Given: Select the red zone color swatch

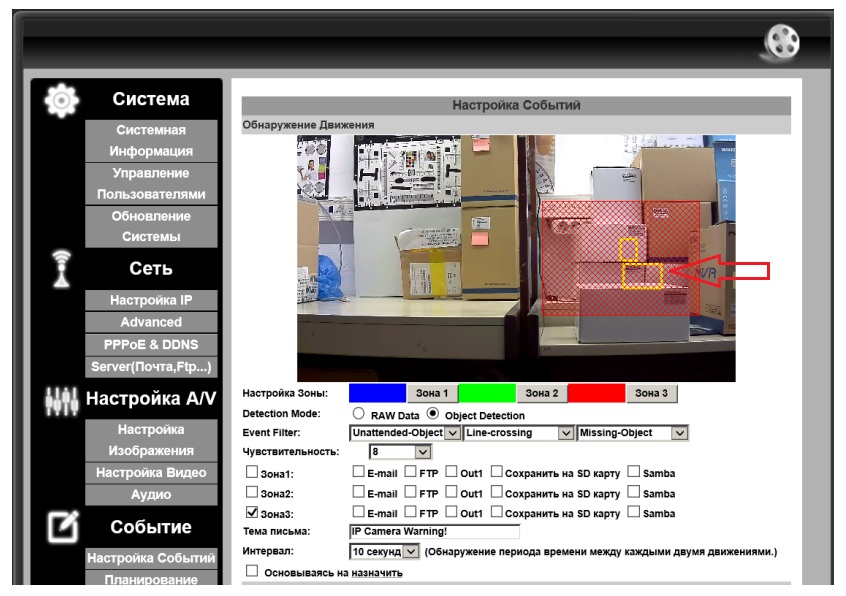Looking at the screenshot, I should 597,393.
